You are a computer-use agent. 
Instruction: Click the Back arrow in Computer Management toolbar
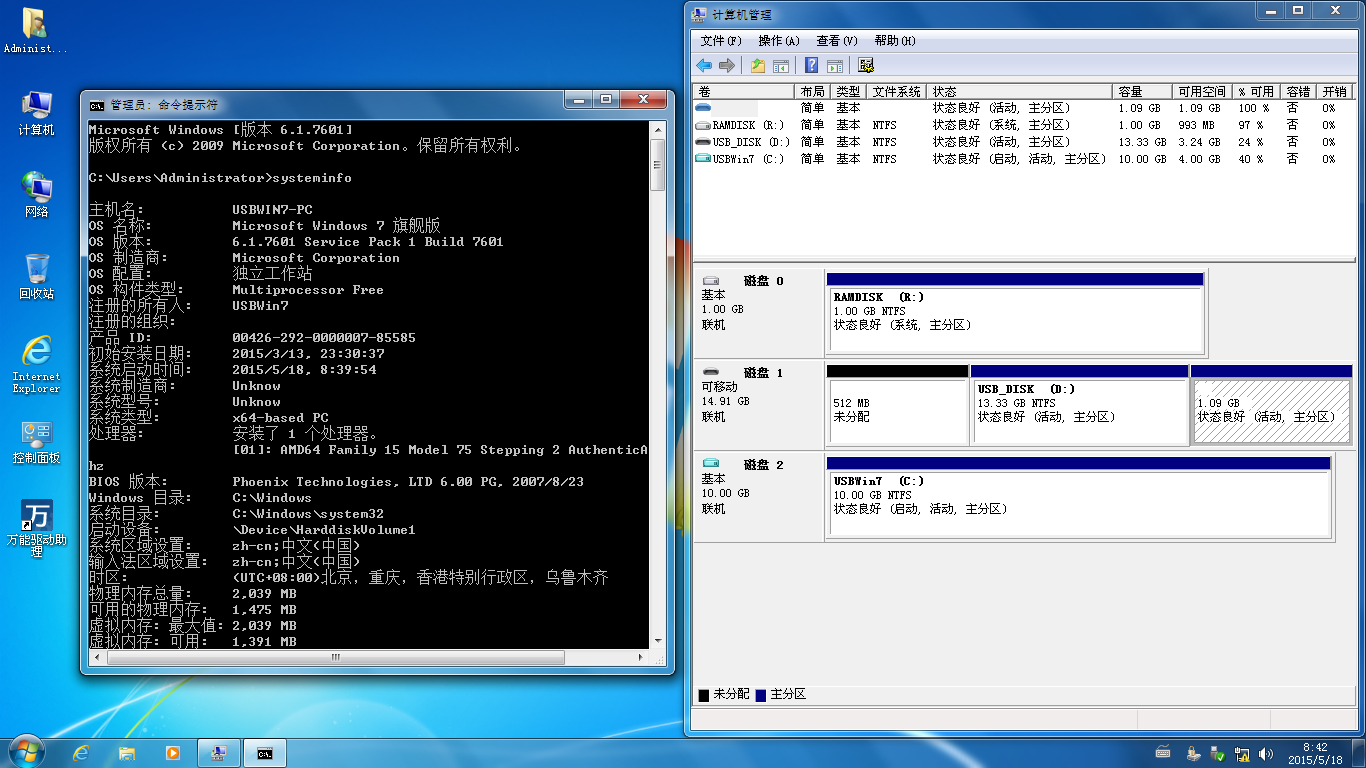coord(704,66)
